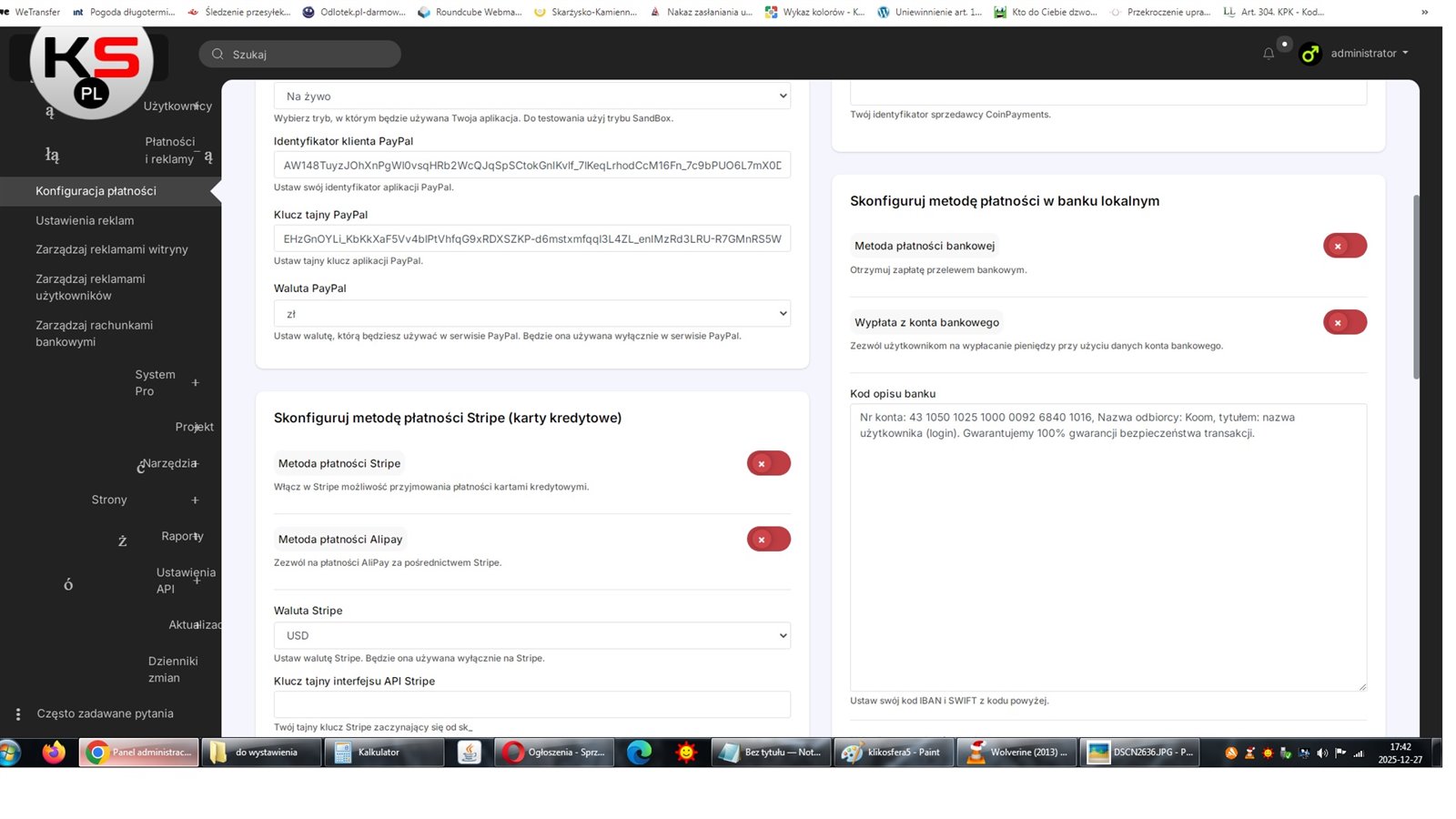Open Microsoft Edge from the taskbar
1456x819 pixels.
(639, 753)
